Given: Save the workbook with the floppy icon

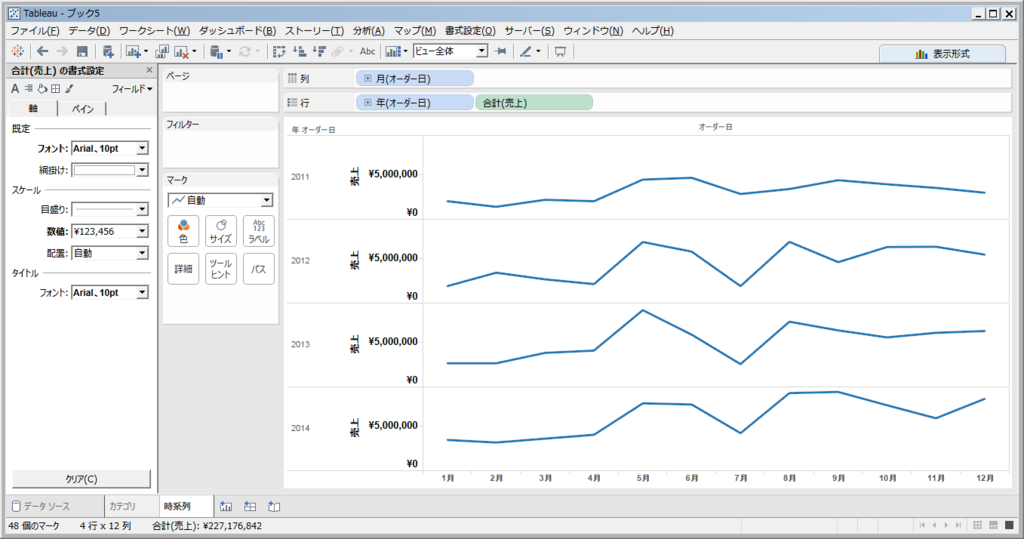Looking at the screenshot, I should [82, 51].
